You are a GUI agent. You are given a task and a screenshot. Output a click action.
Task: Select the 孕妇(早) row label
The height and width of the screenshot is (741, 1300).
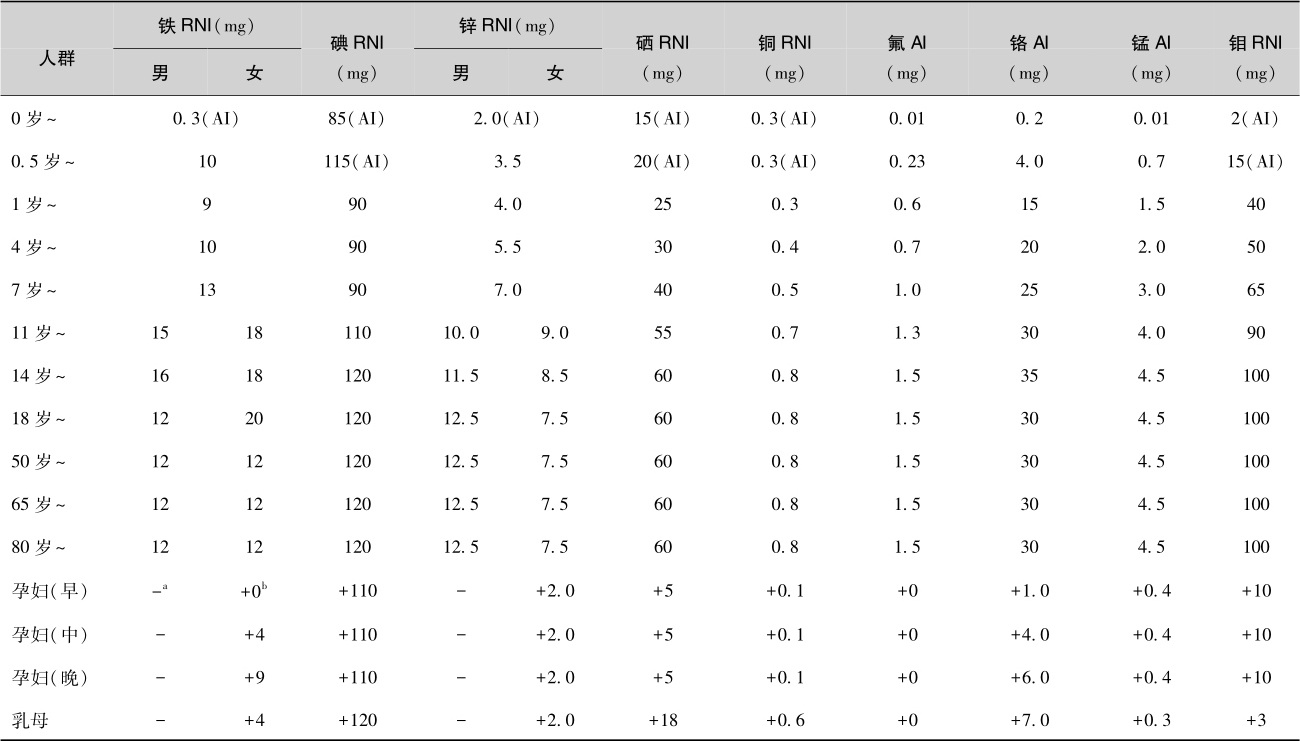(x=50, y=591)
